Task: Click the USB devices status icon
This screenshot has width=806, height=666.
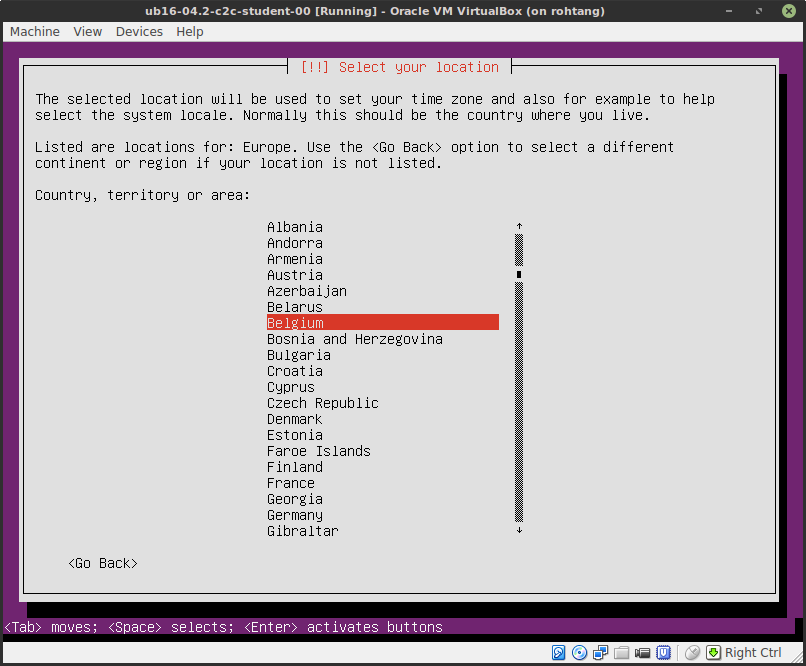Action: [x=663, y=652]
